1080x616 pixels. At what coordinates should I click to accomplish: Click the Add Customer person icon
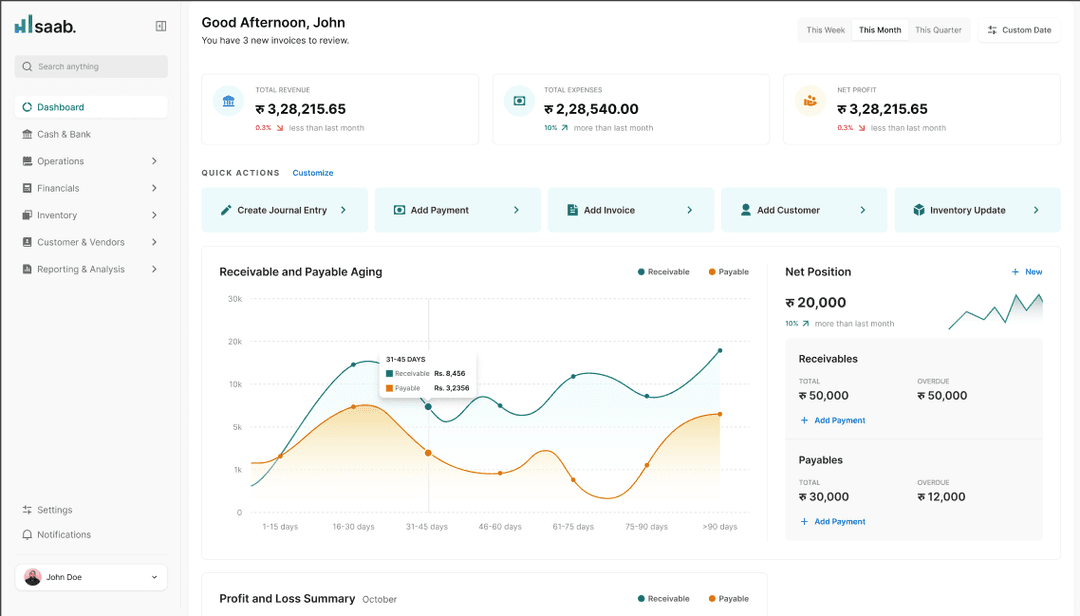click(x=745, y=210)
